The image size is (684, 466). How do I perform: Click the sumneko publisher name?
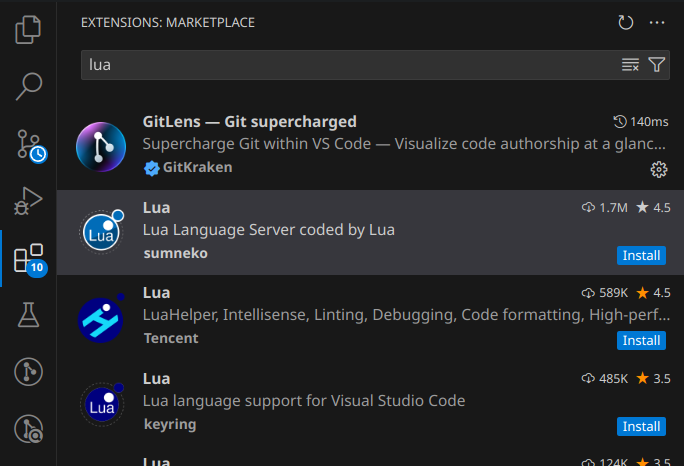[175, 253]
